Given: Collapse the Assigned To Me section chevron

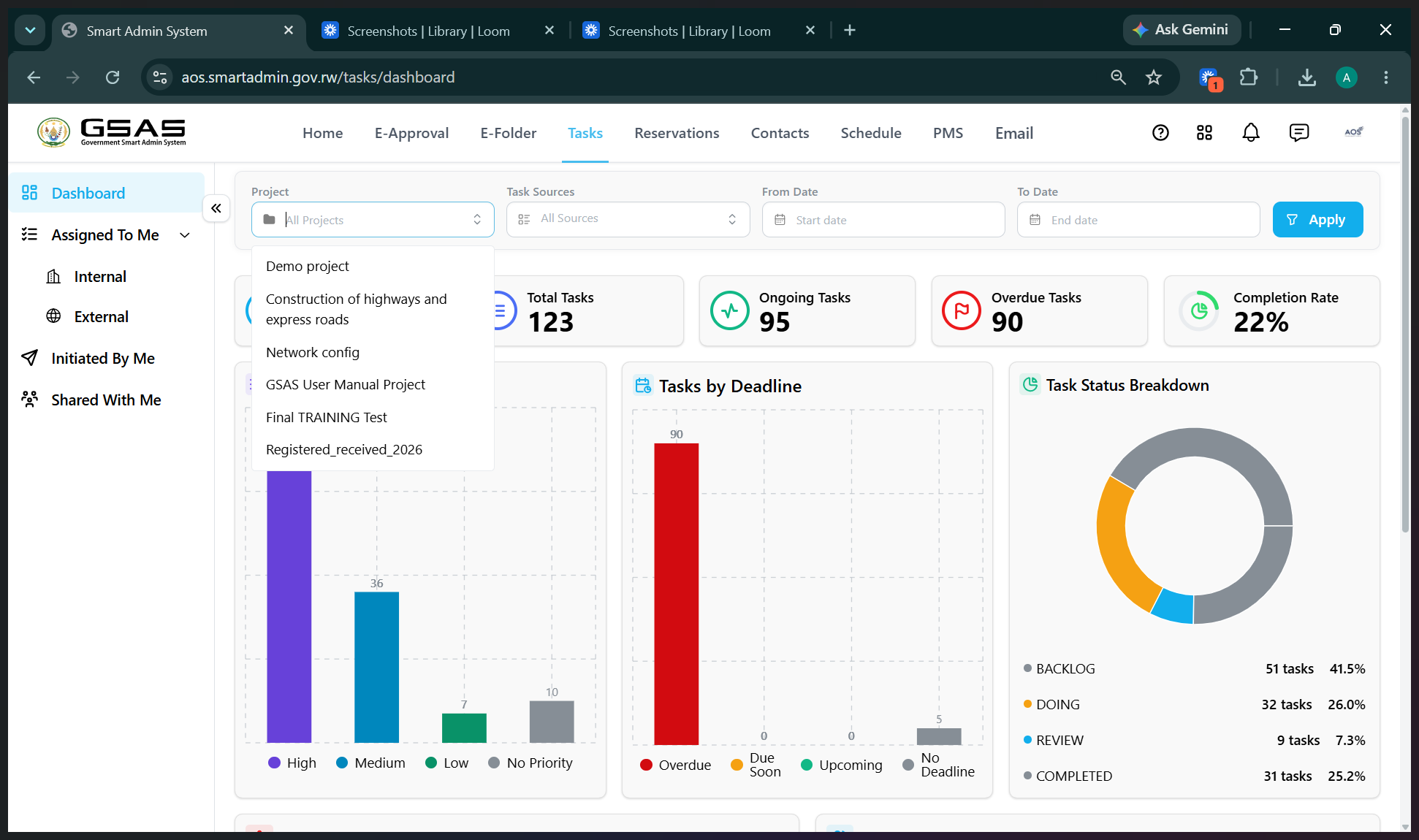Looking at the screenshot, I should pos(185,235).
